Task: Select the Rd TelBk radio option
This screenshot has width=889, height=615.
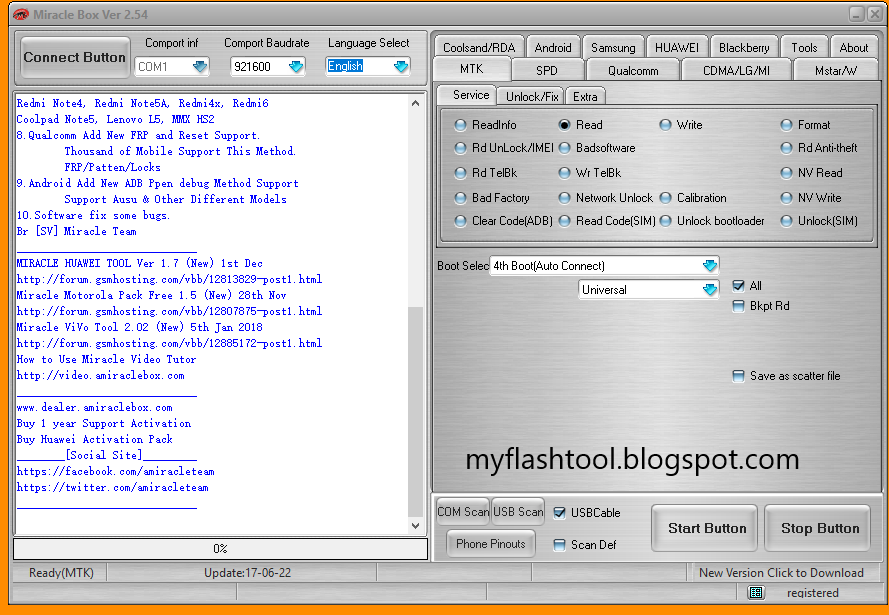Action: 486,173
